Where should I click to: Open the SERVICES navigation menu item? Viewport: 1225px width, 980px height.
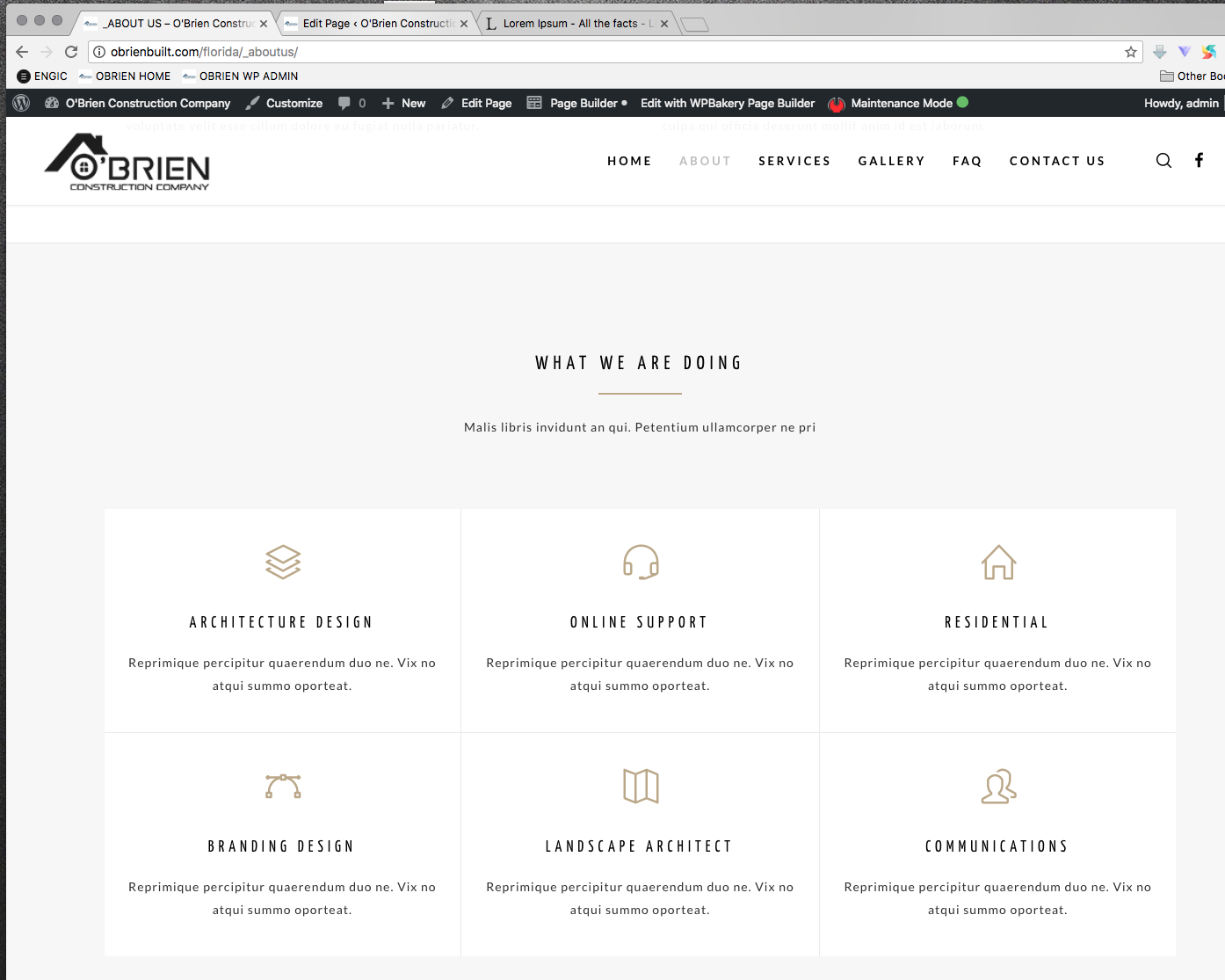(x=794, y=161)
